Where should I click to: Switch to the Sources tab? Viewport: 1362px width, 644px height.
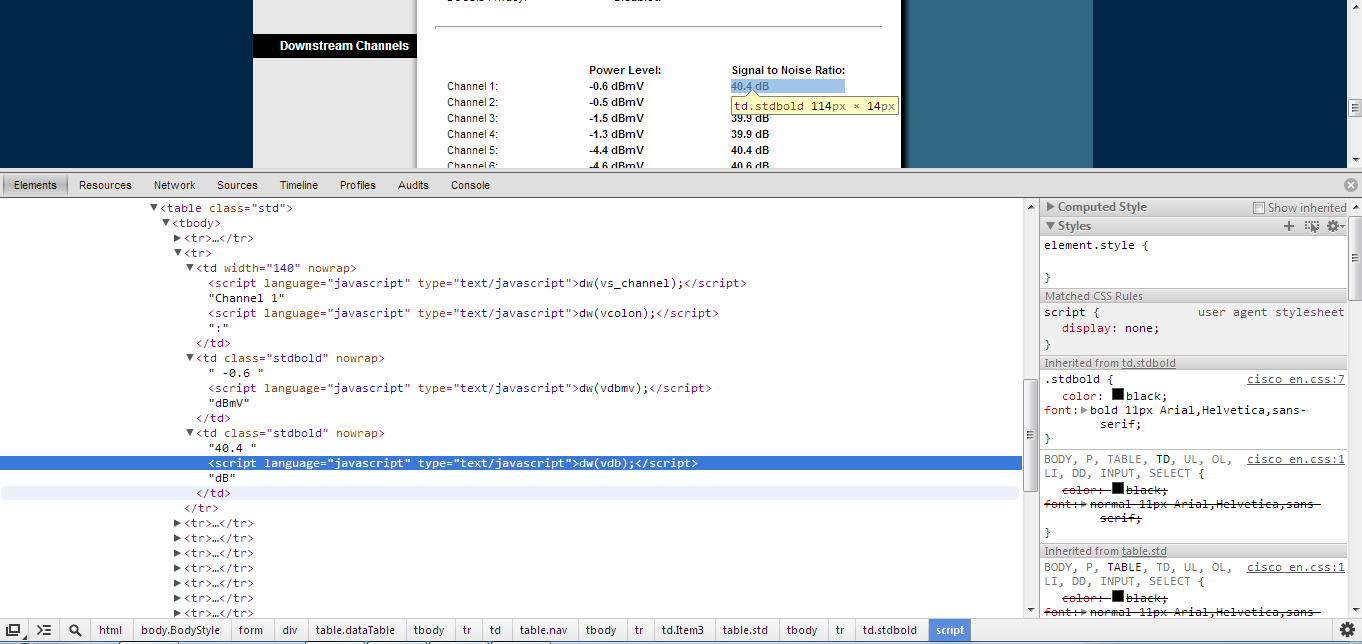(237, 185)
